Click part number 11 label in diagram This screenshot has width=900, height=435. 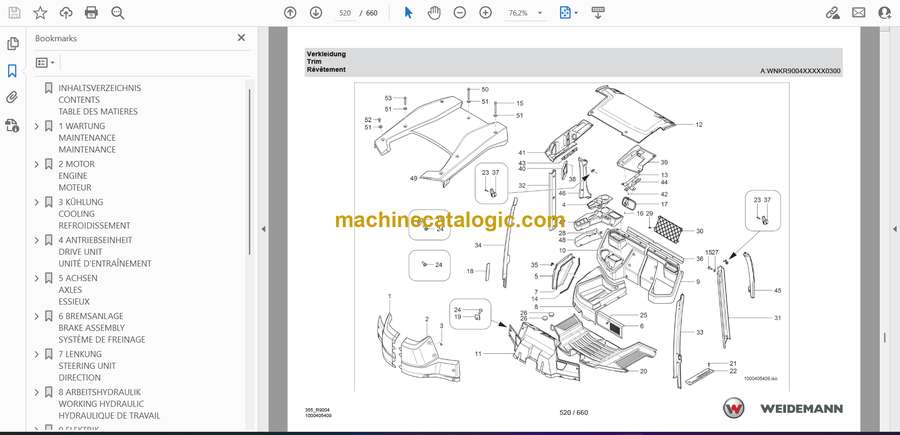pos(478,354)
